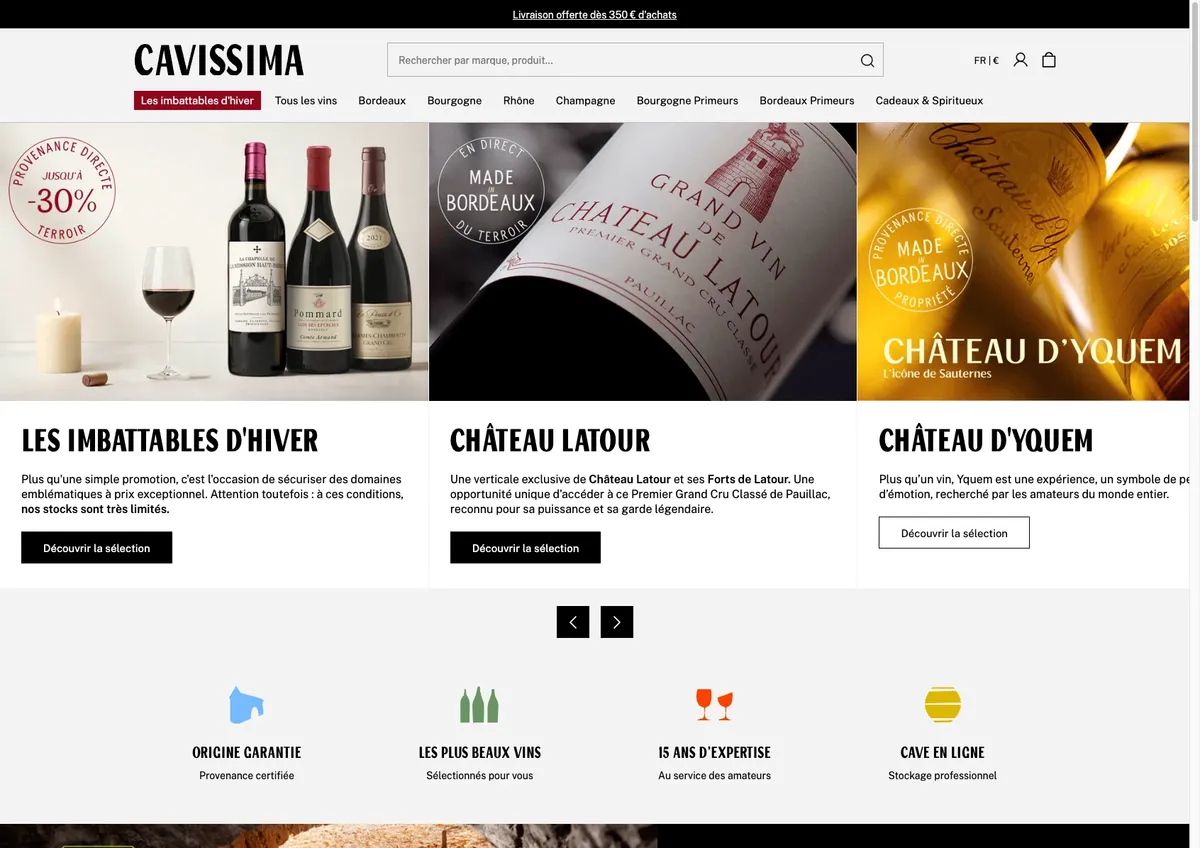Click the LES PLUS BEAUX VINS title
The width and height of the screenshot is (1200, 848).
480,752
